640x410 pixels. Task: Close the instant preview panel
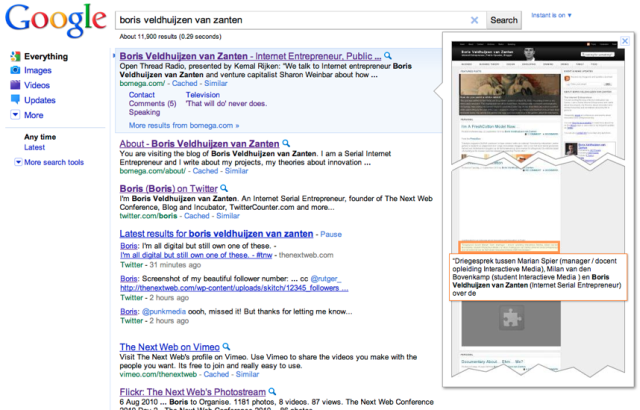(x=625, y=43)
